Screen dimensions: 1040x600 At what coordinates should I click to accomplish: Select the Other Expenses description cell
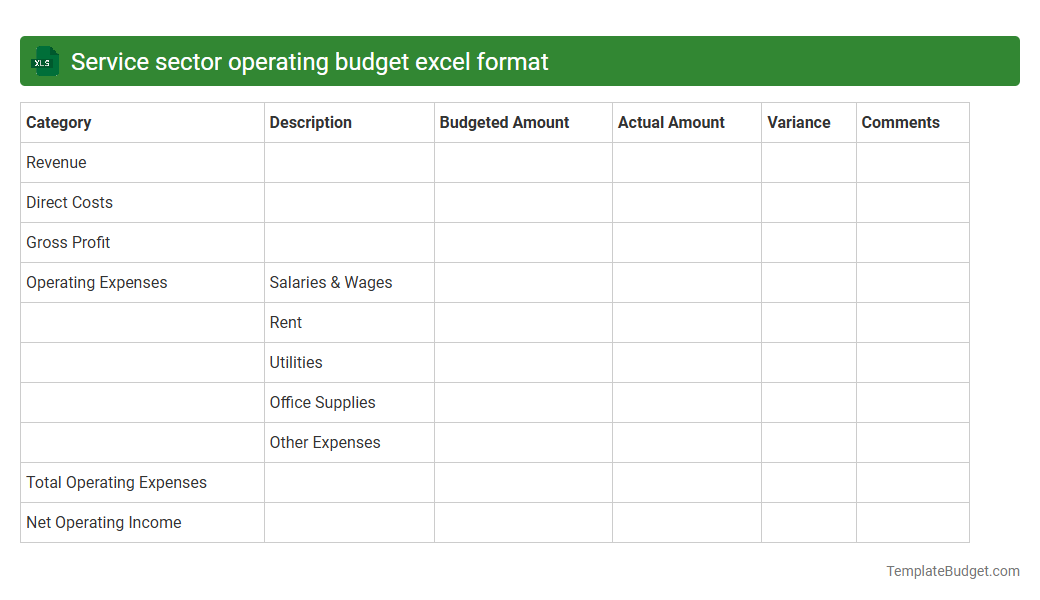[x=324, y=442]
